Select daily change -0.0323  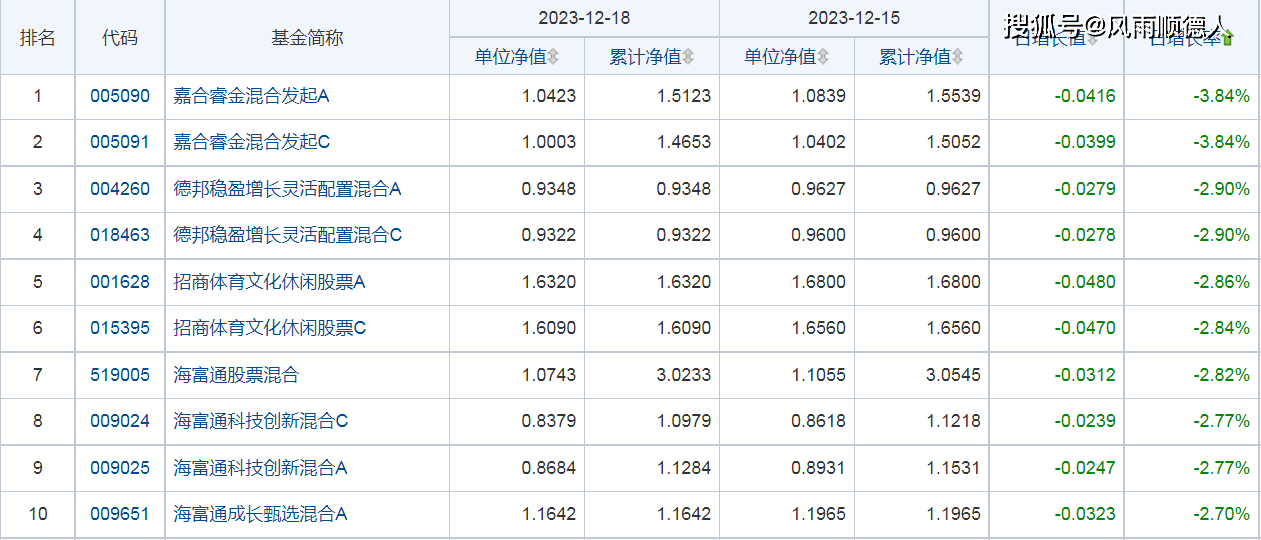point(1085,514)
